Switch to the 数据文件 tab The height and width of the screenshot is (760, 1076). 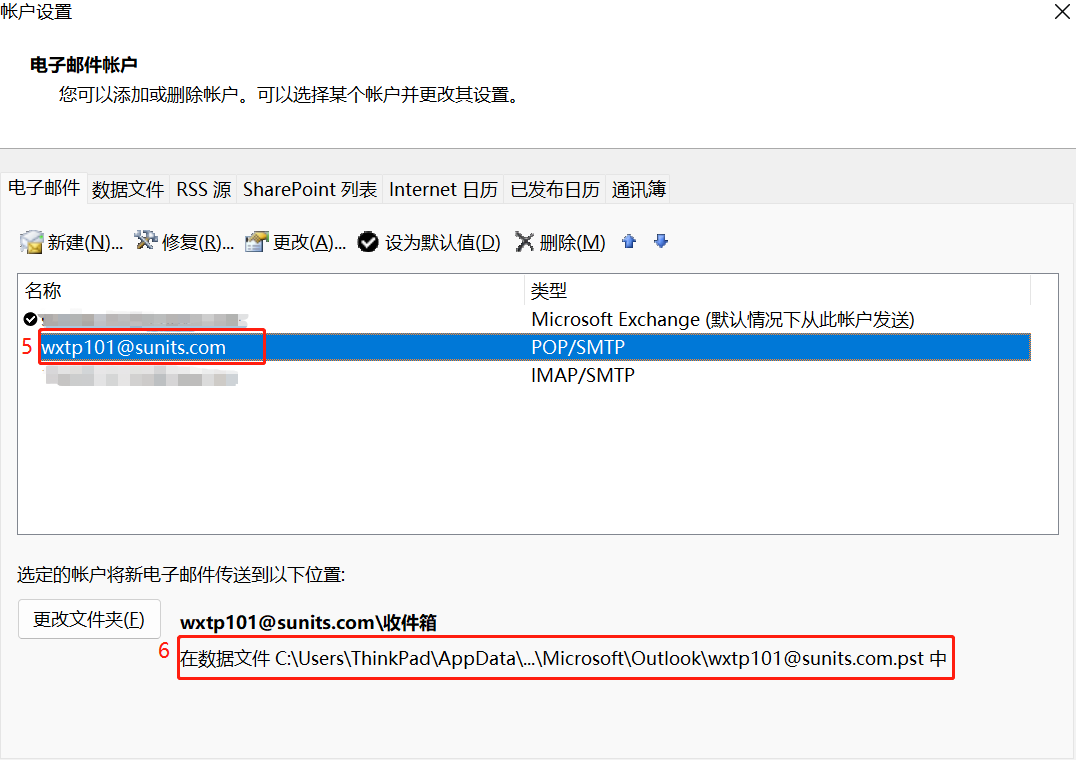pos(128,189)
